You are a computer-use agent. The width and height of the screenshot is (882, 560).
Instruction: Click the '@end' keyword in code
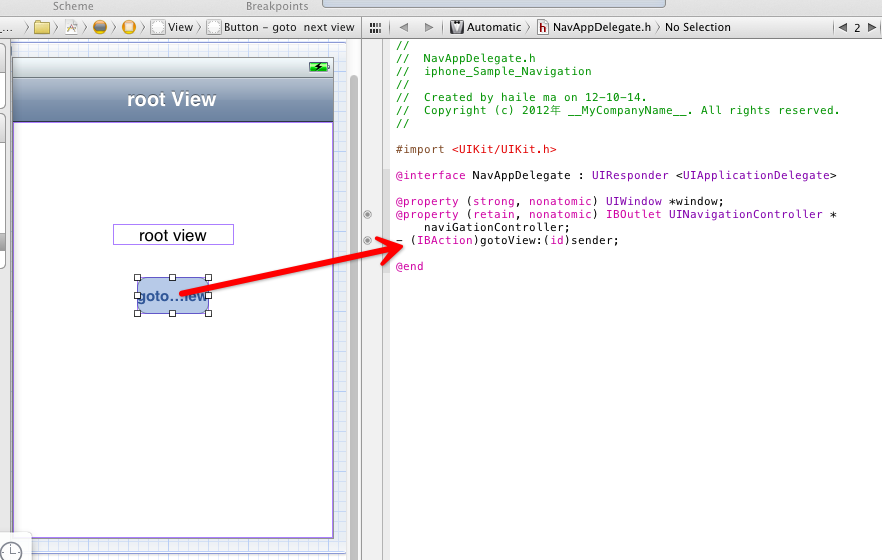410,267
